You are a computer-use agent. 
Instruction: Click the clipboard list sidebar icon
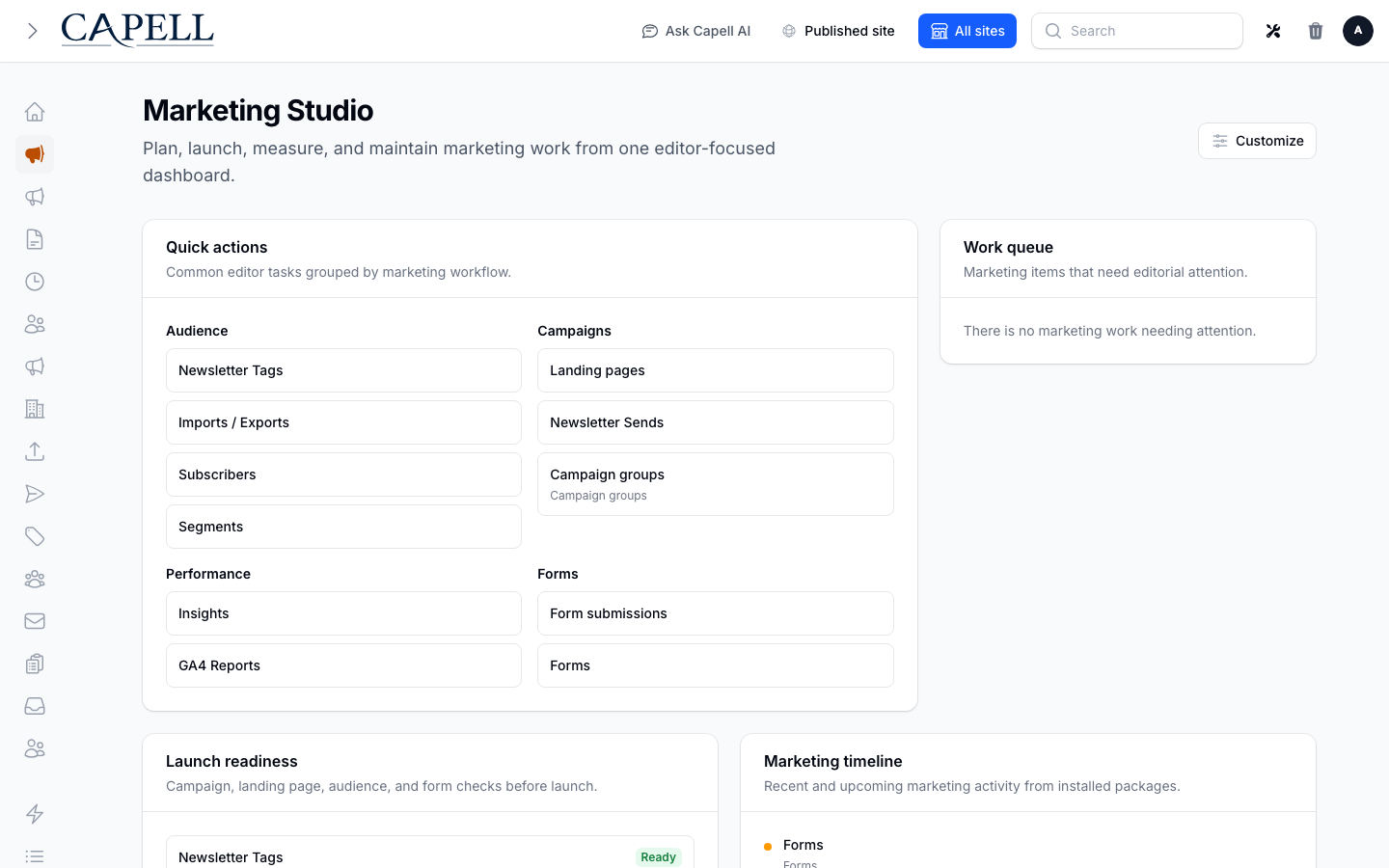click(x=35, y=664)
